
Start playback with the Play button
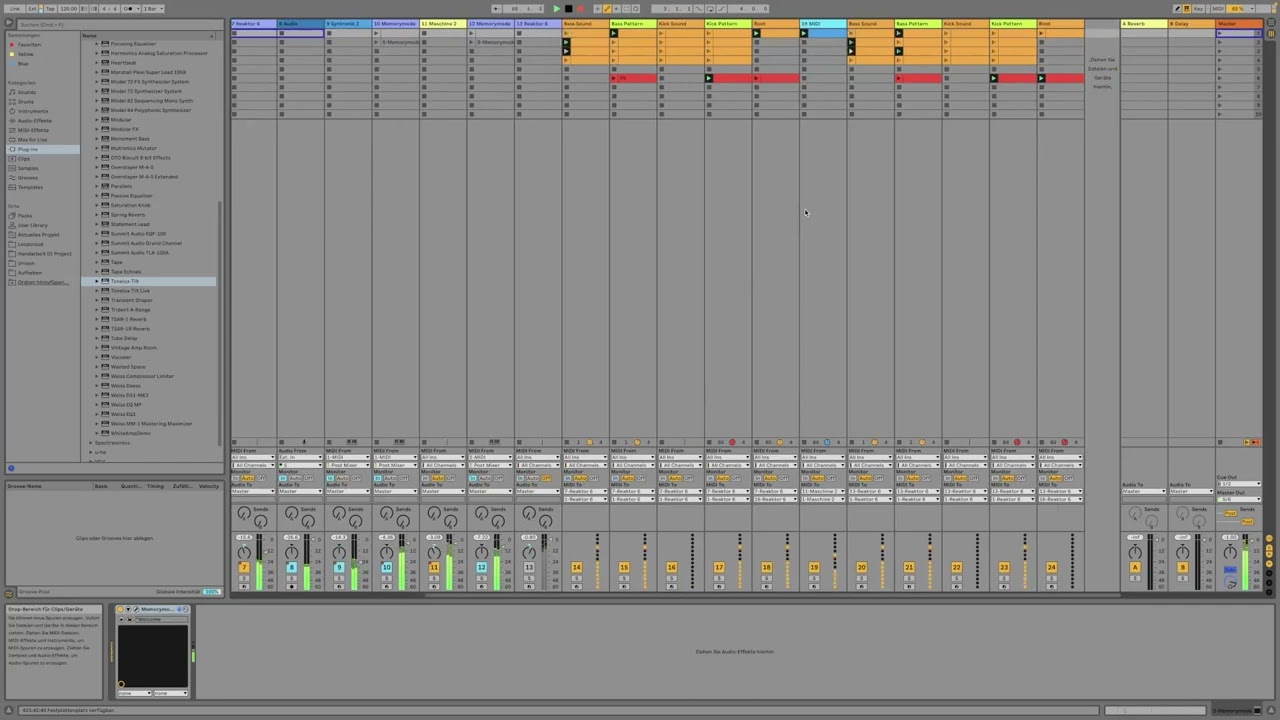557,9
